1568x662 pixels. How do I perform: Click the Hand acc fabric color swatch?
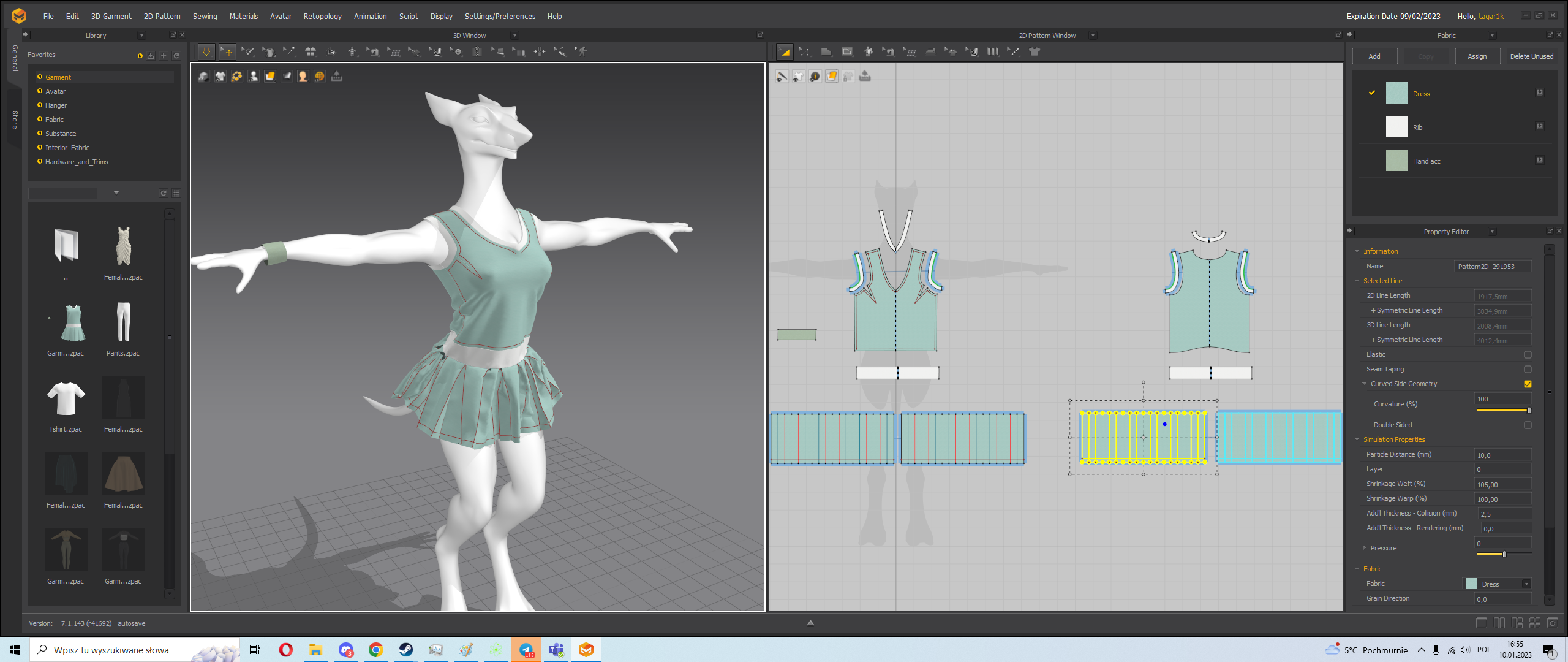(x=1396, y=161)
